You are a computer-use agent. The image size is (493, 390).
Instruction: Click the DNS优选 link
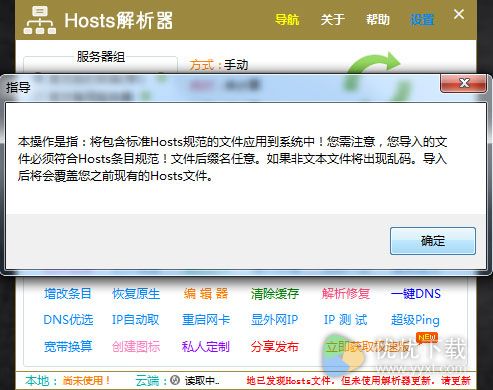68,320
